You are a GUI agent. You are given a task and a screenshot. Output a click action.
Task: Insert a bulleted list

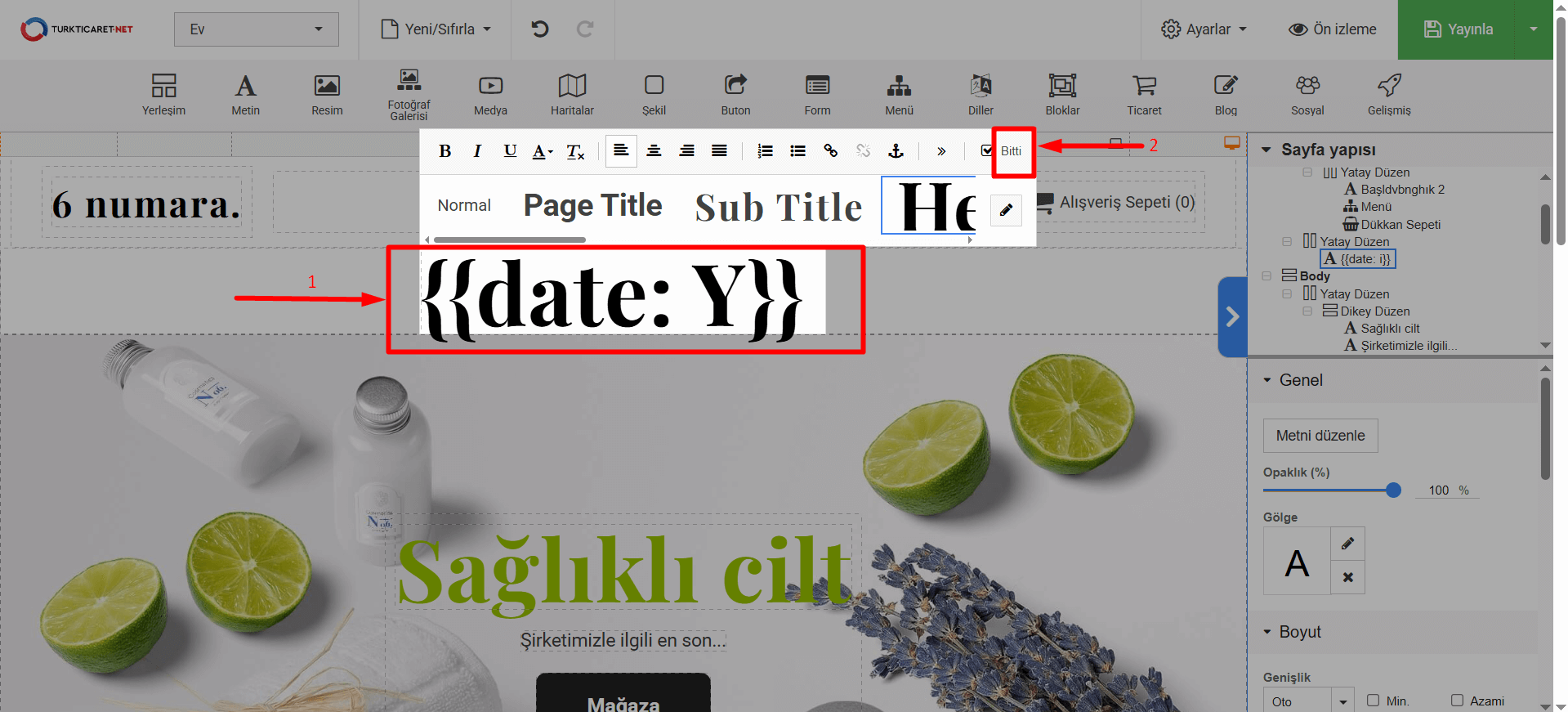(x=797, y=151)
